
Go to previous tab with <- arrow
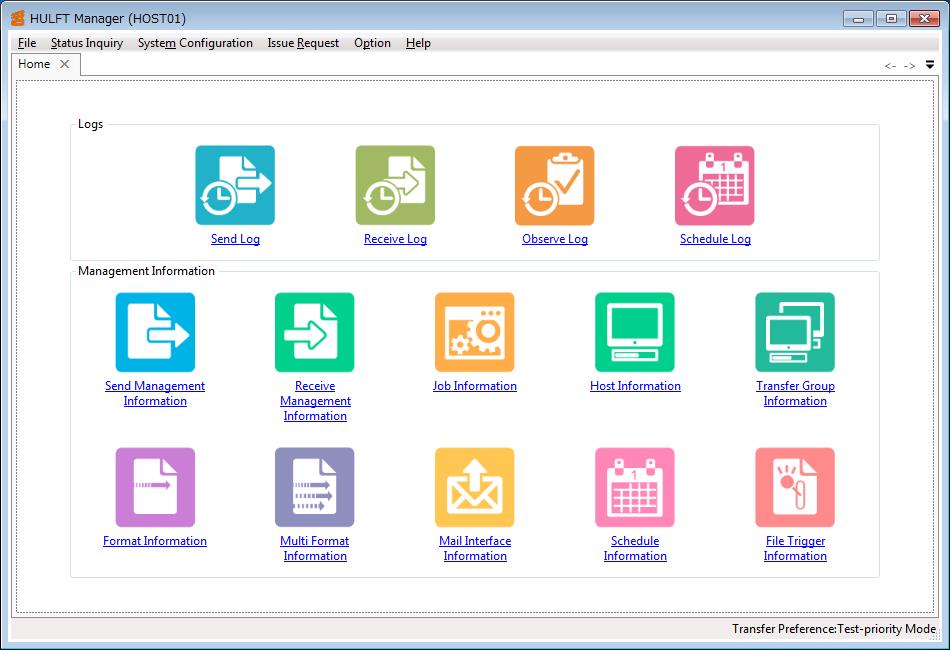pyautogui.click(x=890, y=65)
